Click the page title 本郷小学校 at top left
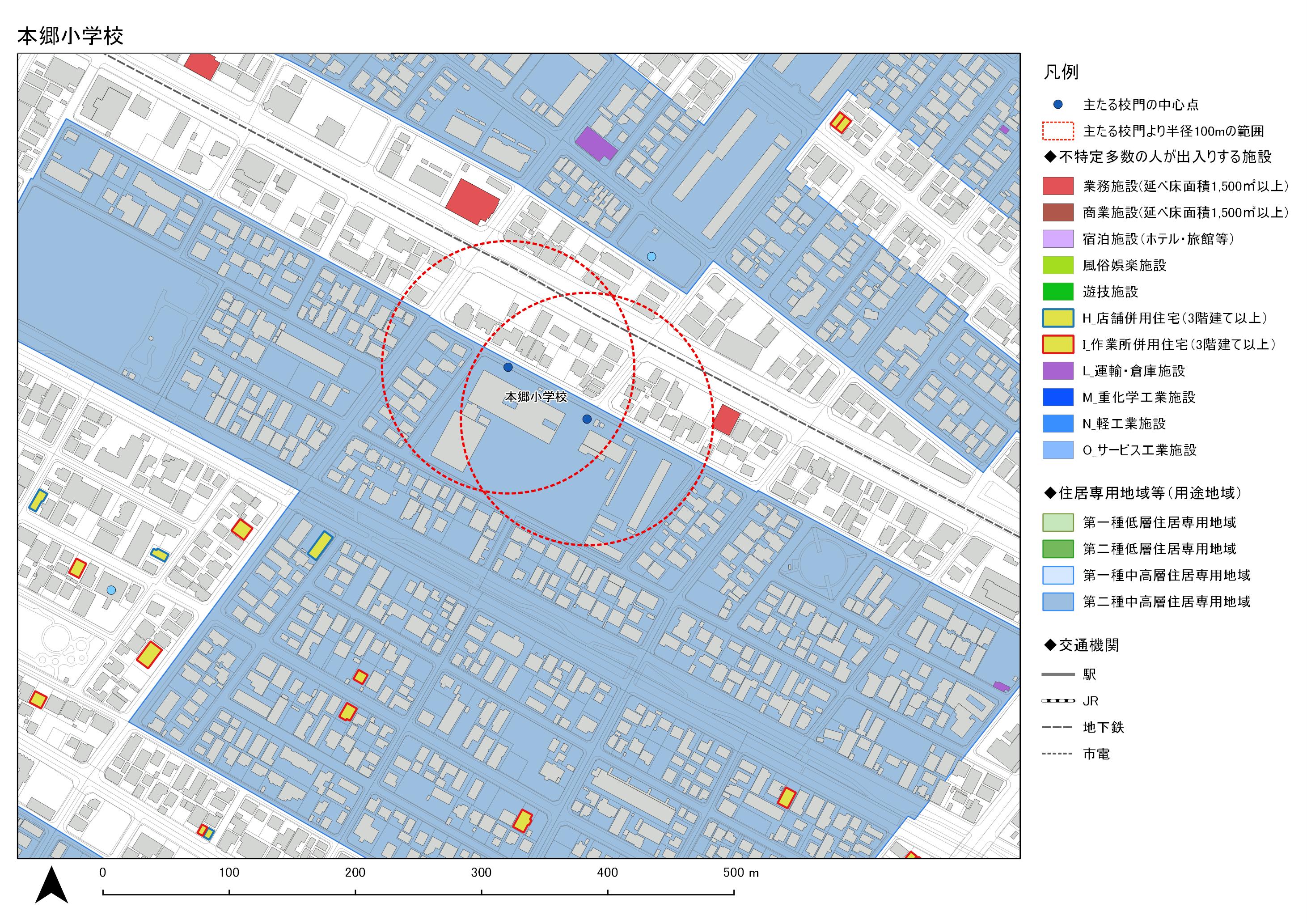 (71, 36)
